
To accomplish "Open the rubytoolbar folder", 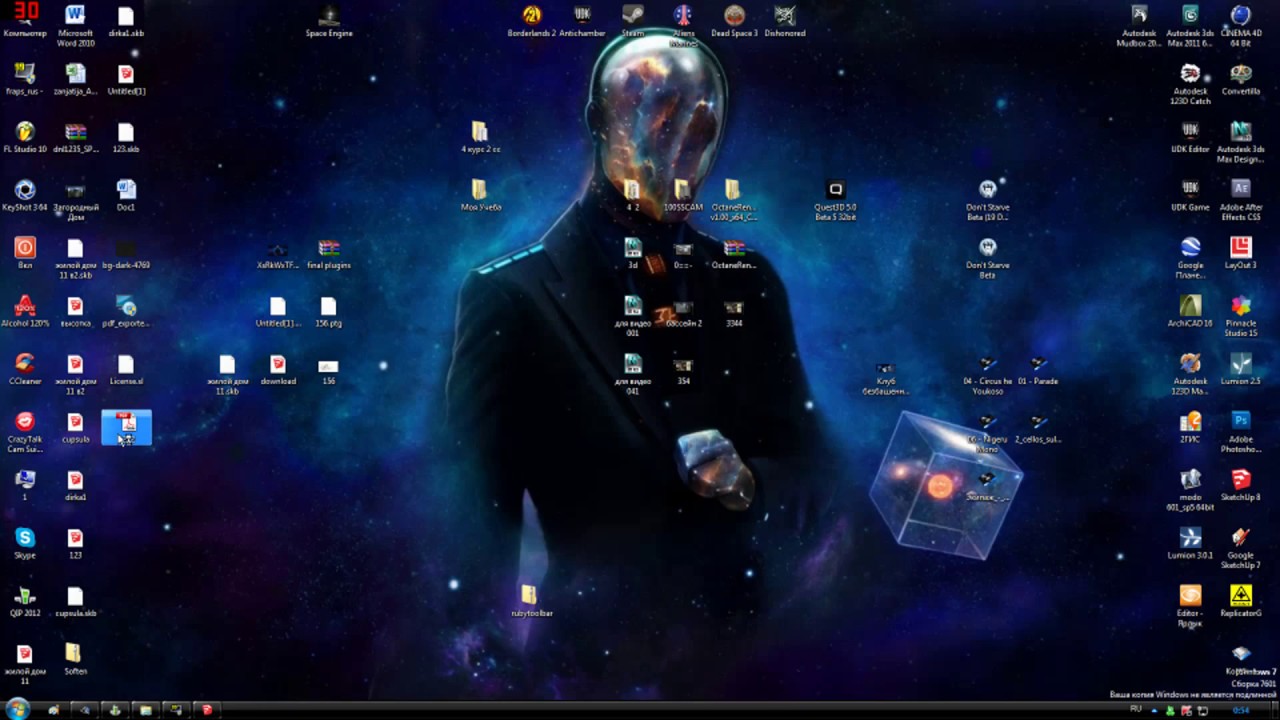I will [531, 600].
